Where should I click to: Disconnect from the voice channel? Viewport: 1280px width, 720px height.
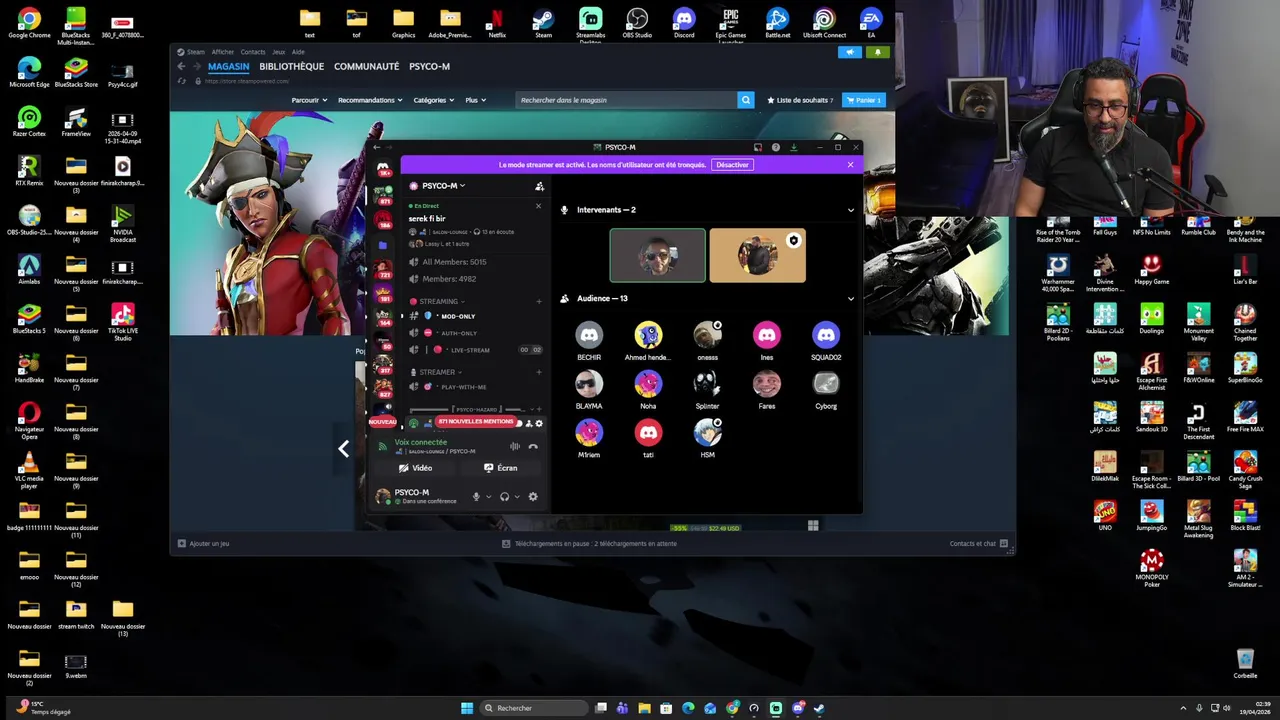pyautogui.click(x=533, y=446)
